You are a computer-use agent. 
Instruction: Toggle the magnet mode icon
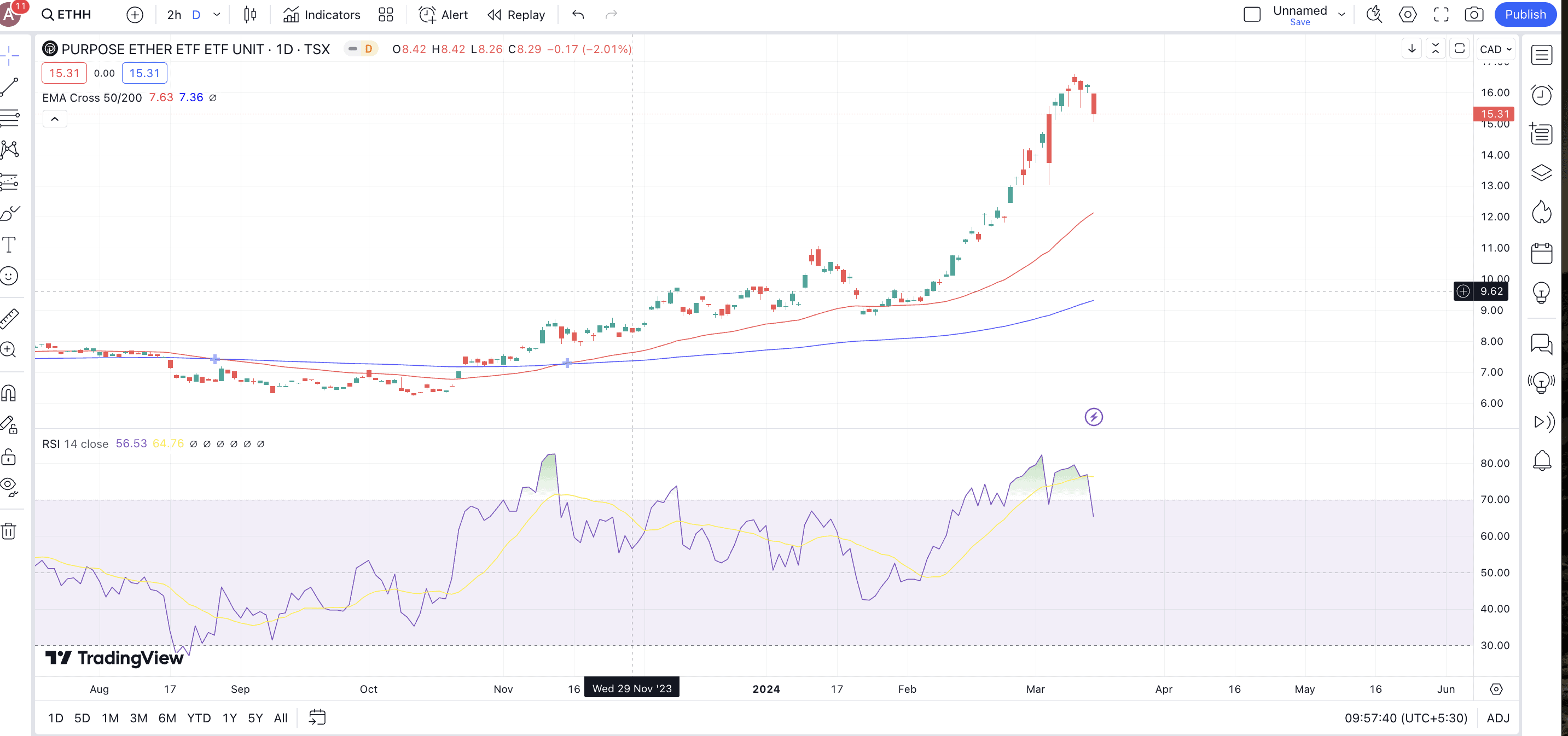click(9, 394)
